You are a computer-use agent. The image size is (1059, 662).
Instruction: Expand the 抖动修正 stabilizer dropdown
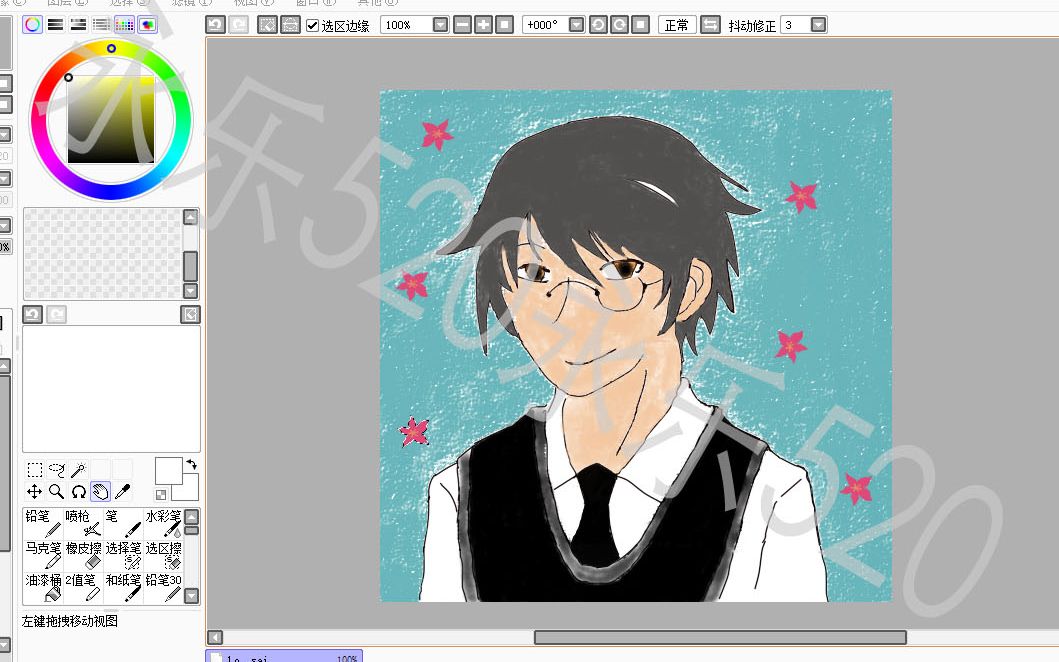click(818, 25)
